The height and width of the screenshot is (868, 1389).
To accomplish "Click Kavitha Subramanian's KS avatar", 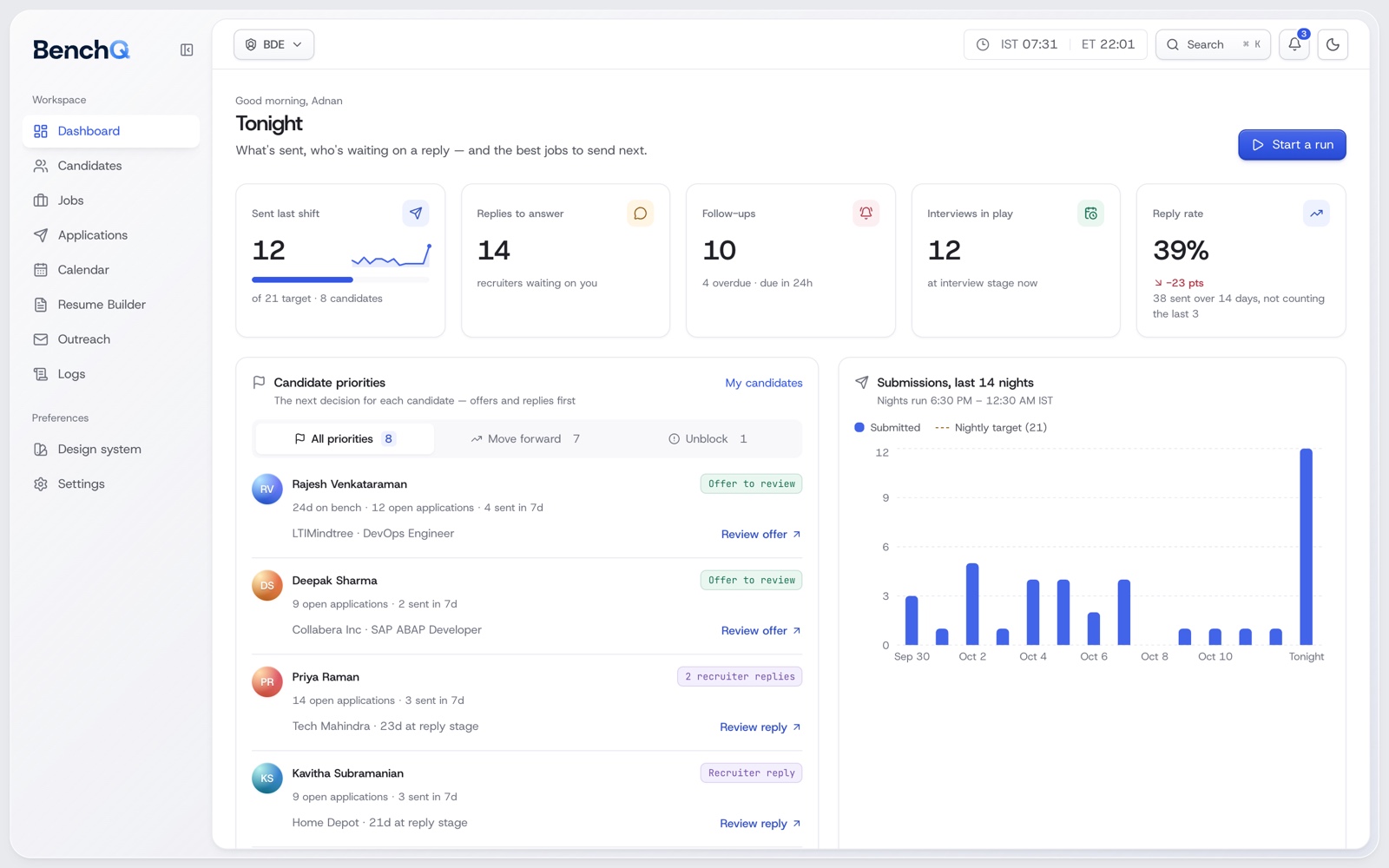I will tap(267, 779).
